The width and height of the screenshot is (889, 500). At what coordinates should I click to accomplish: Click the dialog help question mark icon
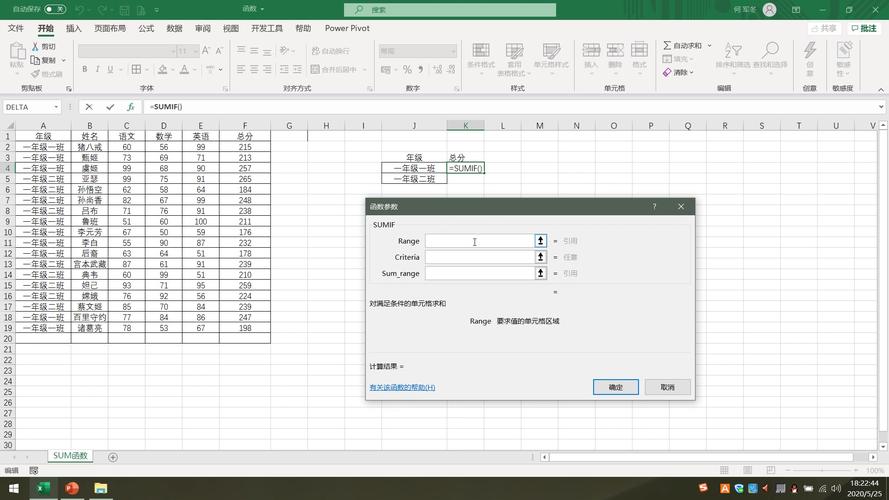click(655, 207)
